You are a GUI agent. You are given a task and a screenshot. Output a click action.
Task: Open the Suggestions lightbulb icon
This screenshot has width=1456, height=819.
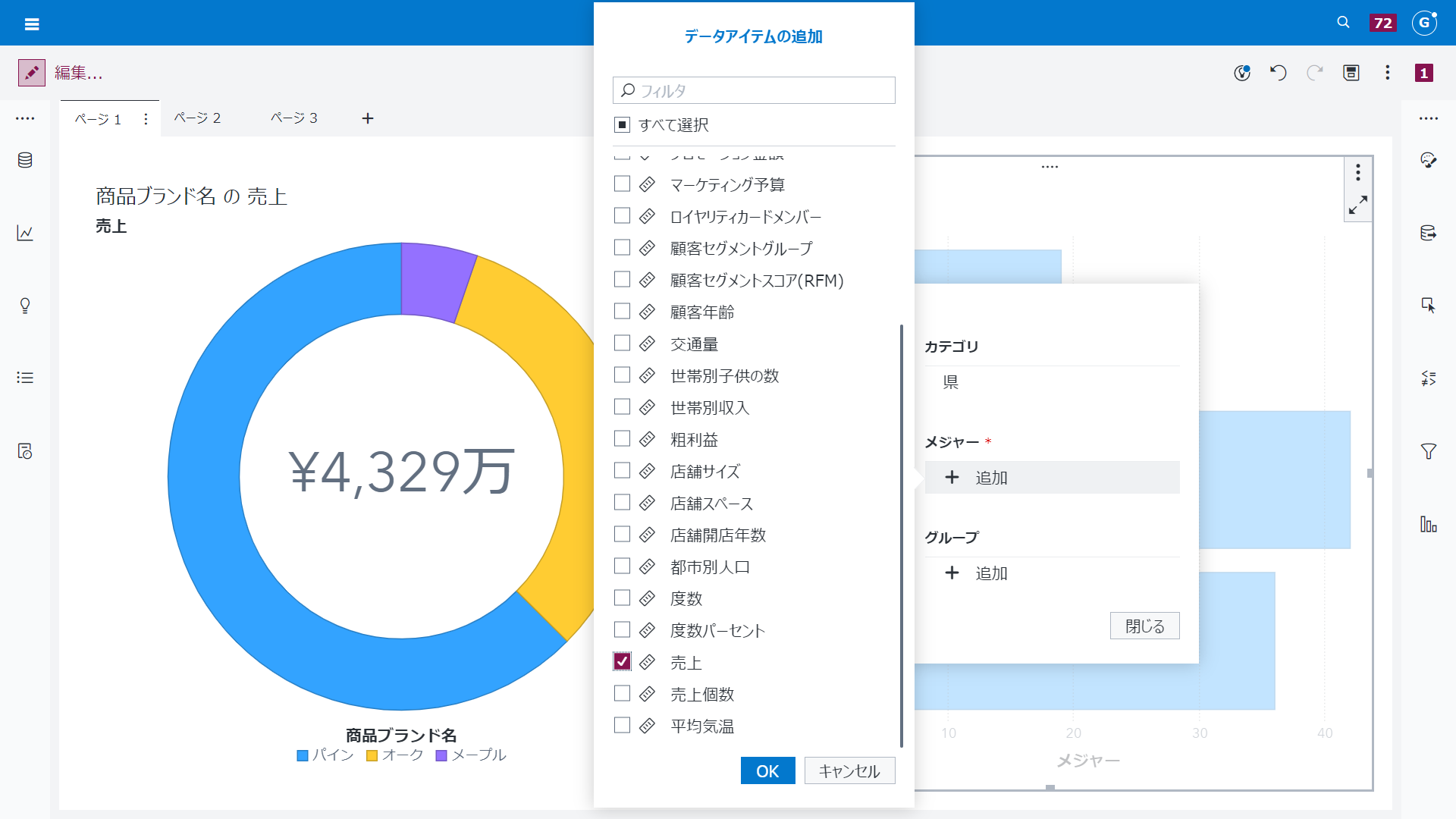(x=25, y=306)
